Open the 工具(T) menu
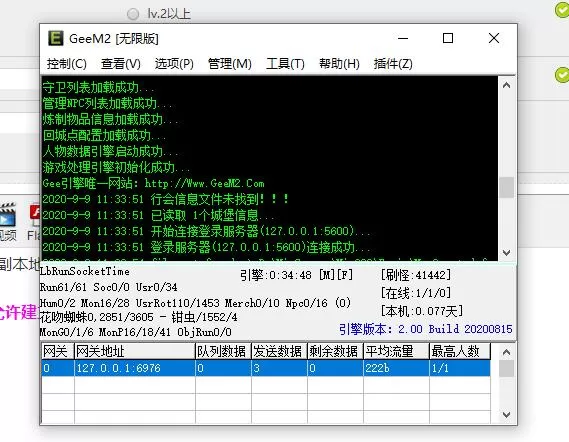Viewport: 569px width, 442px height. 285,64
